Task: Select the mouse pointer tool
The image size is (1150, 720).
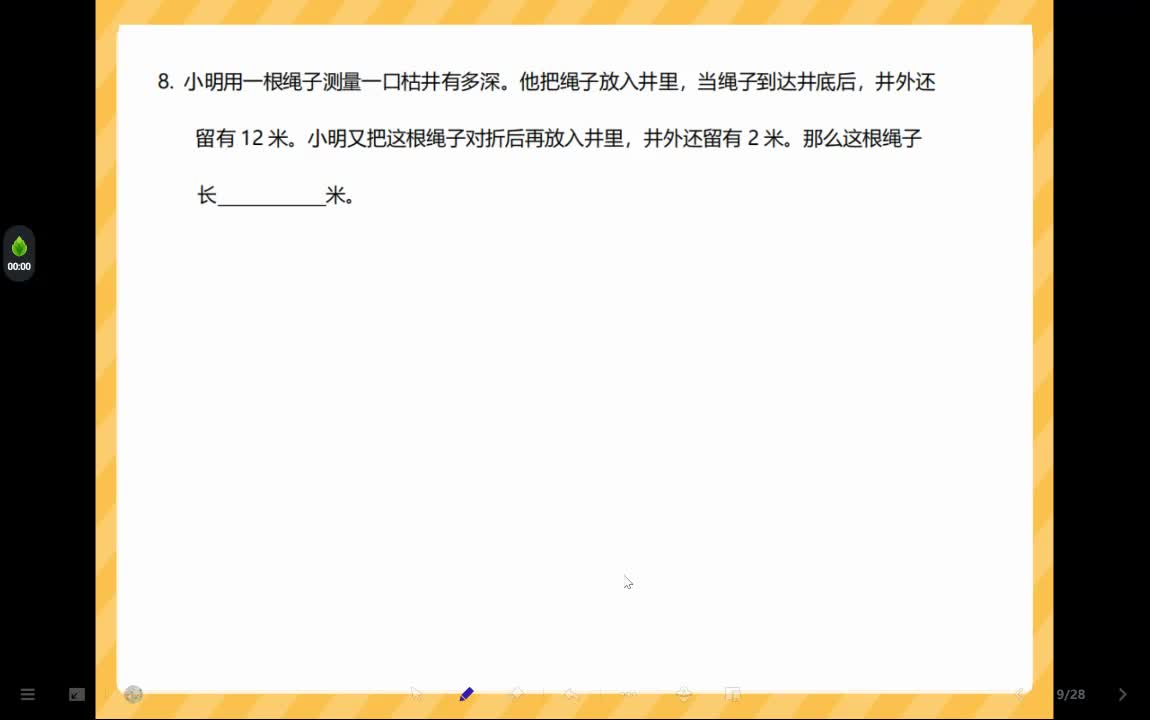Action: pos(417,694)
